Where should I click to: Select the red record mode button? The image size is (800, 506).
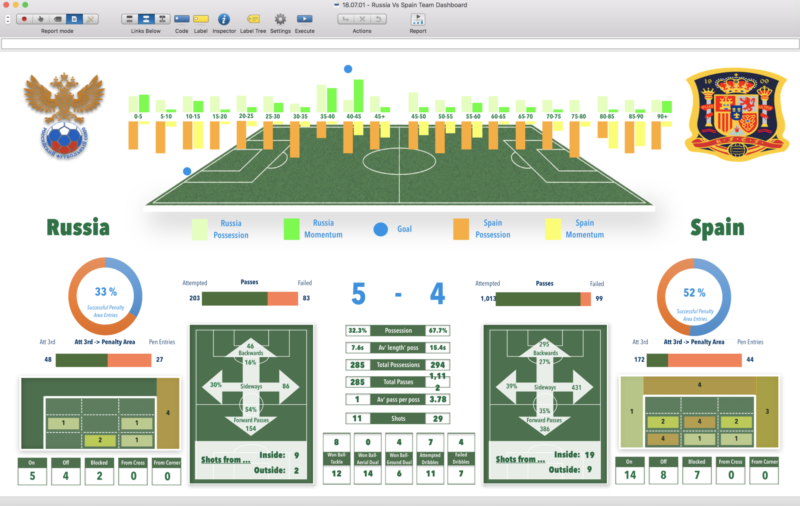click(x=24, y=19)
